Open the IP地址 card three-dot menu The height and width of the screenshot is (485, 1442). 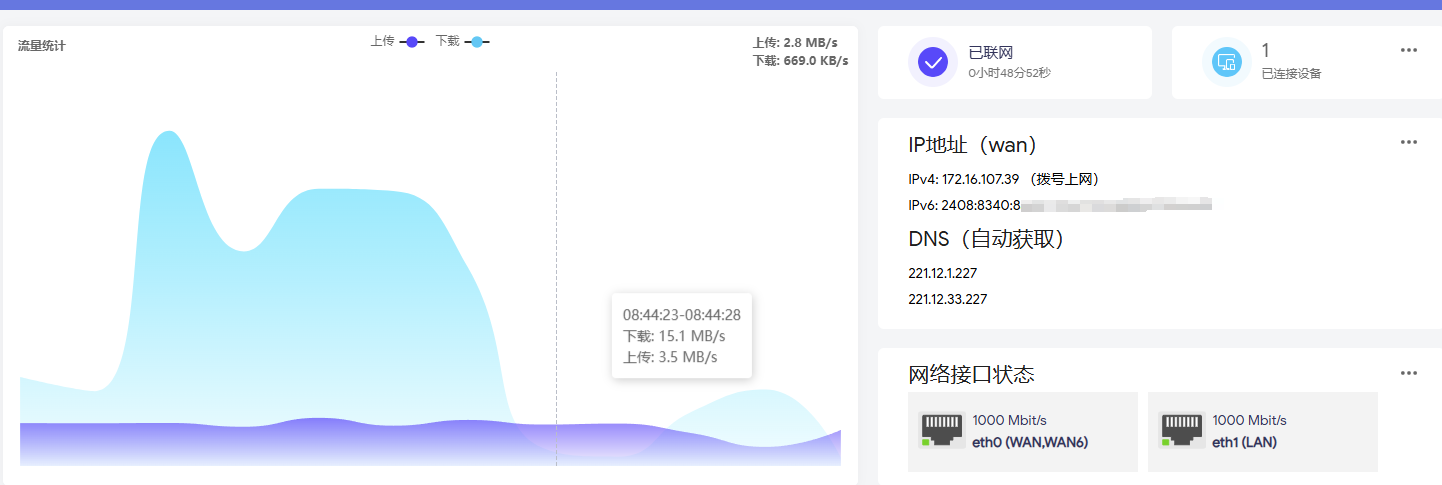tap(1409, 142)
